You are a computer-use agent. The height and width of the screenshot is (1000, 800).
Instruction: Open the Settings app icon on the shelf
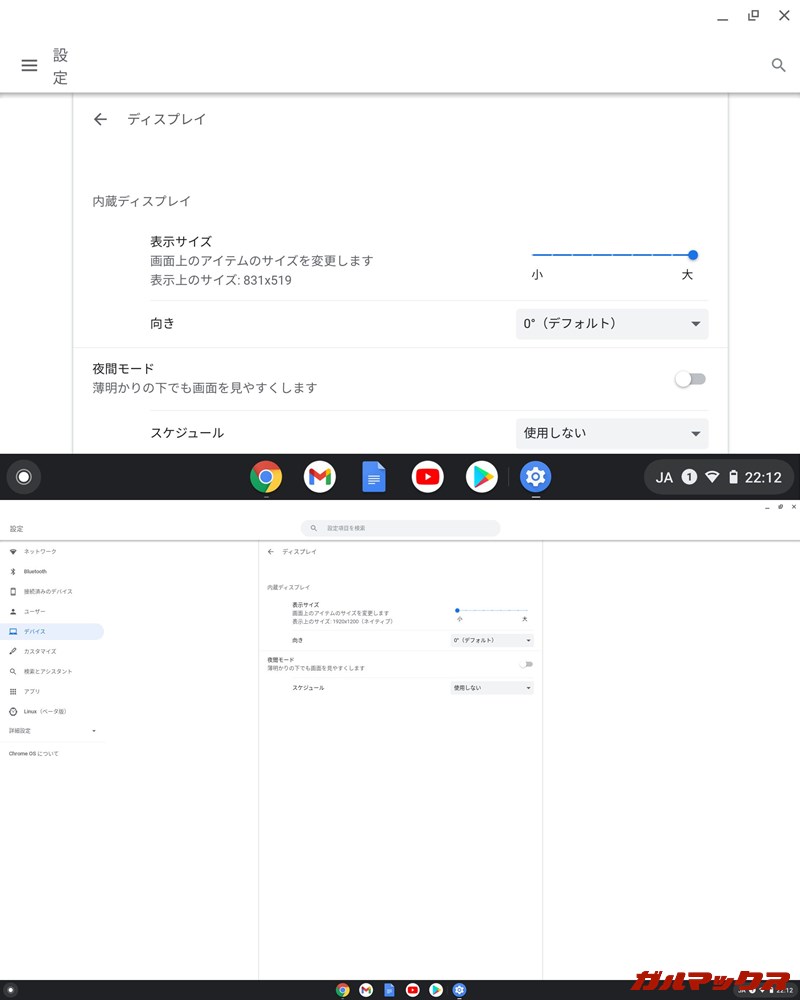[535, 477]
